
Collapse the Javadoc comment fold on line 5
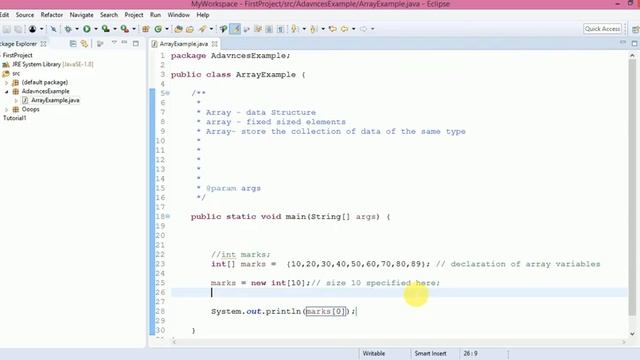click(167, 93)
